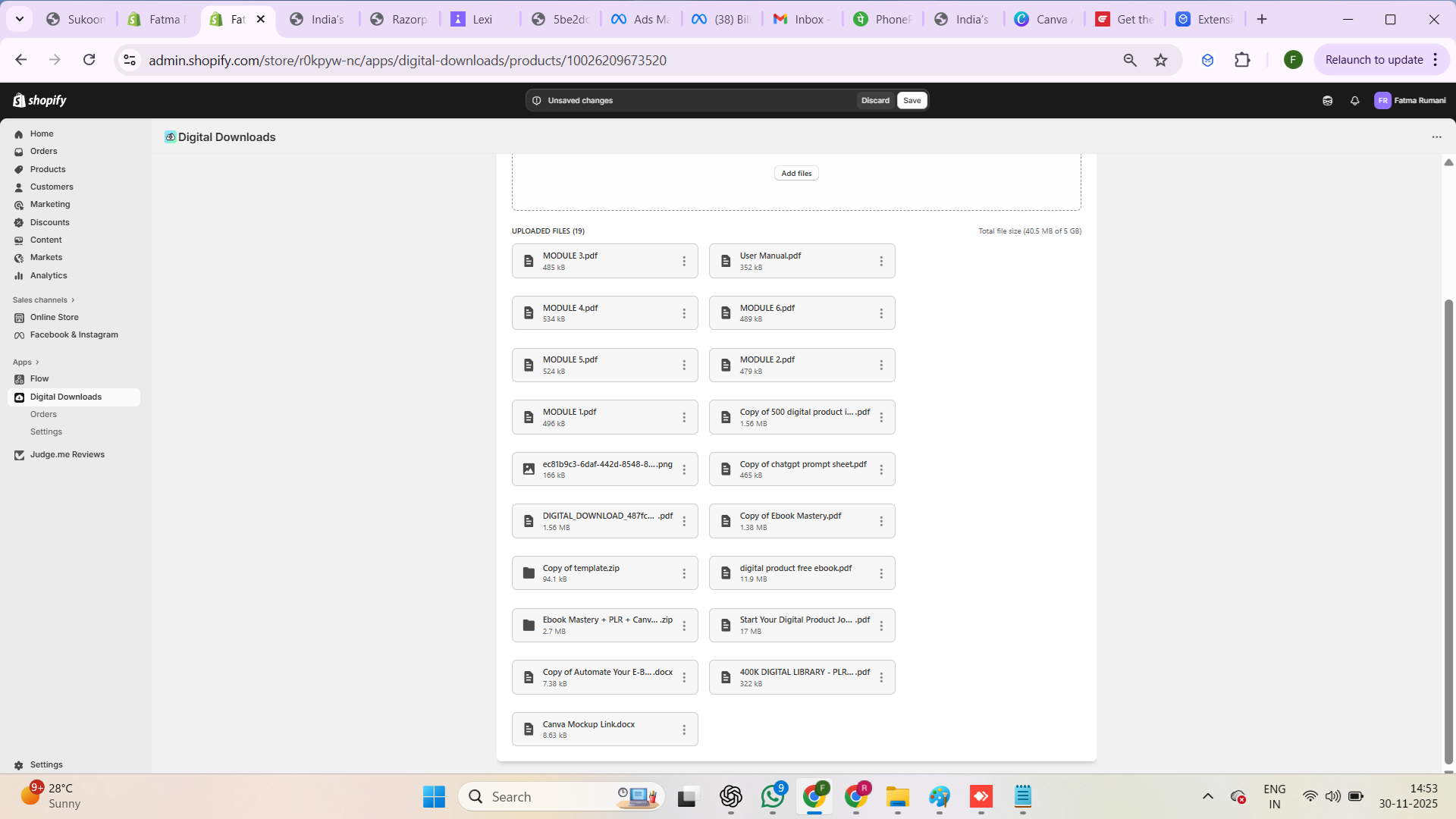Screen dimensions: 1456x819
Task: Open Fatma Rumani account dropdown
Action: coord(1410,100)
